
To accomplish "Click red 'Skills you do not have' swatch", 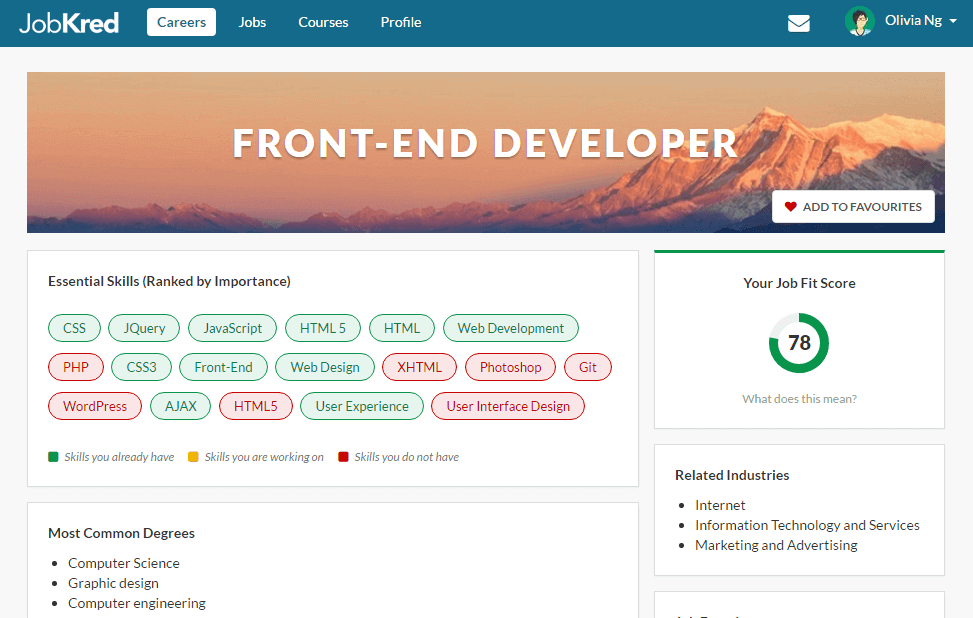I will [343, 457].
